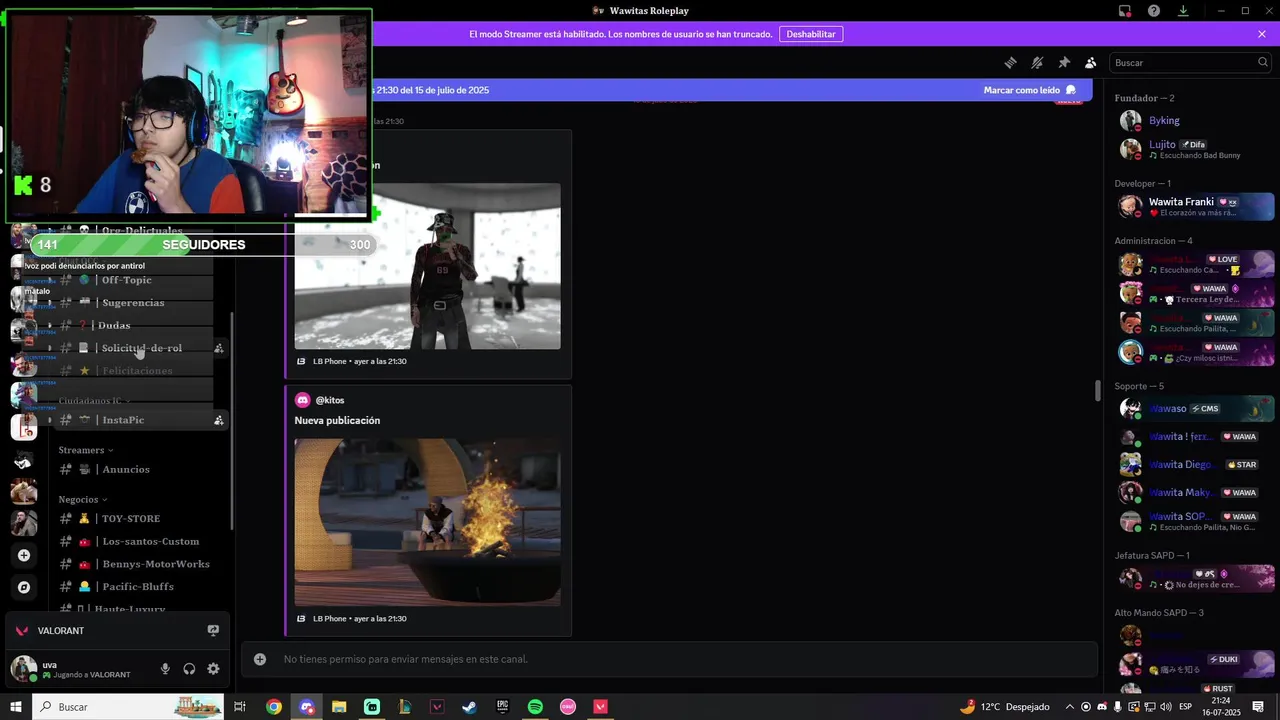Open the TOY-STORE channel
This screenshot has height=720, width=1280.
point(140,518)
